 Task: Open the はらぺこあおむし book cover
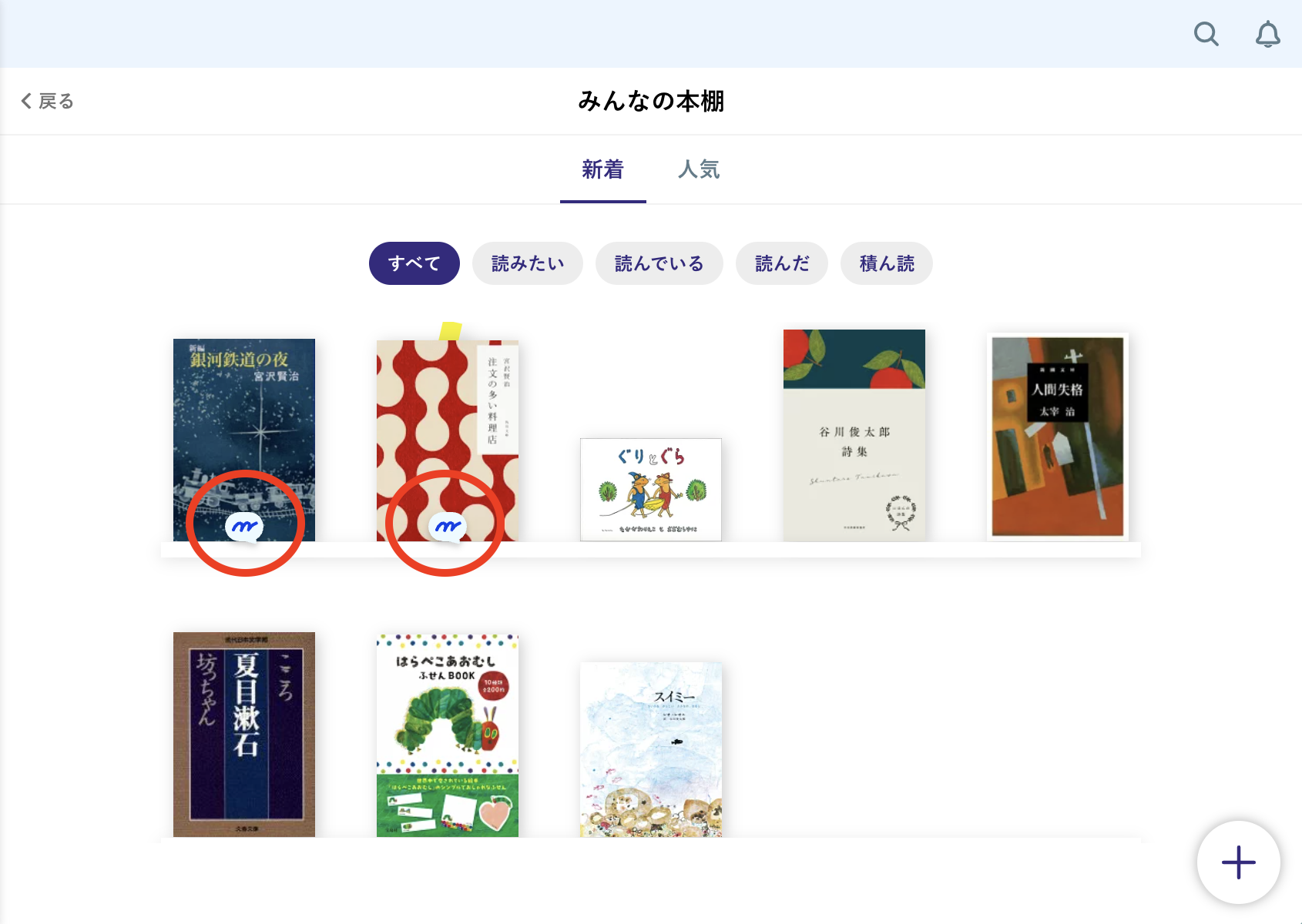(x=448, y=735)
